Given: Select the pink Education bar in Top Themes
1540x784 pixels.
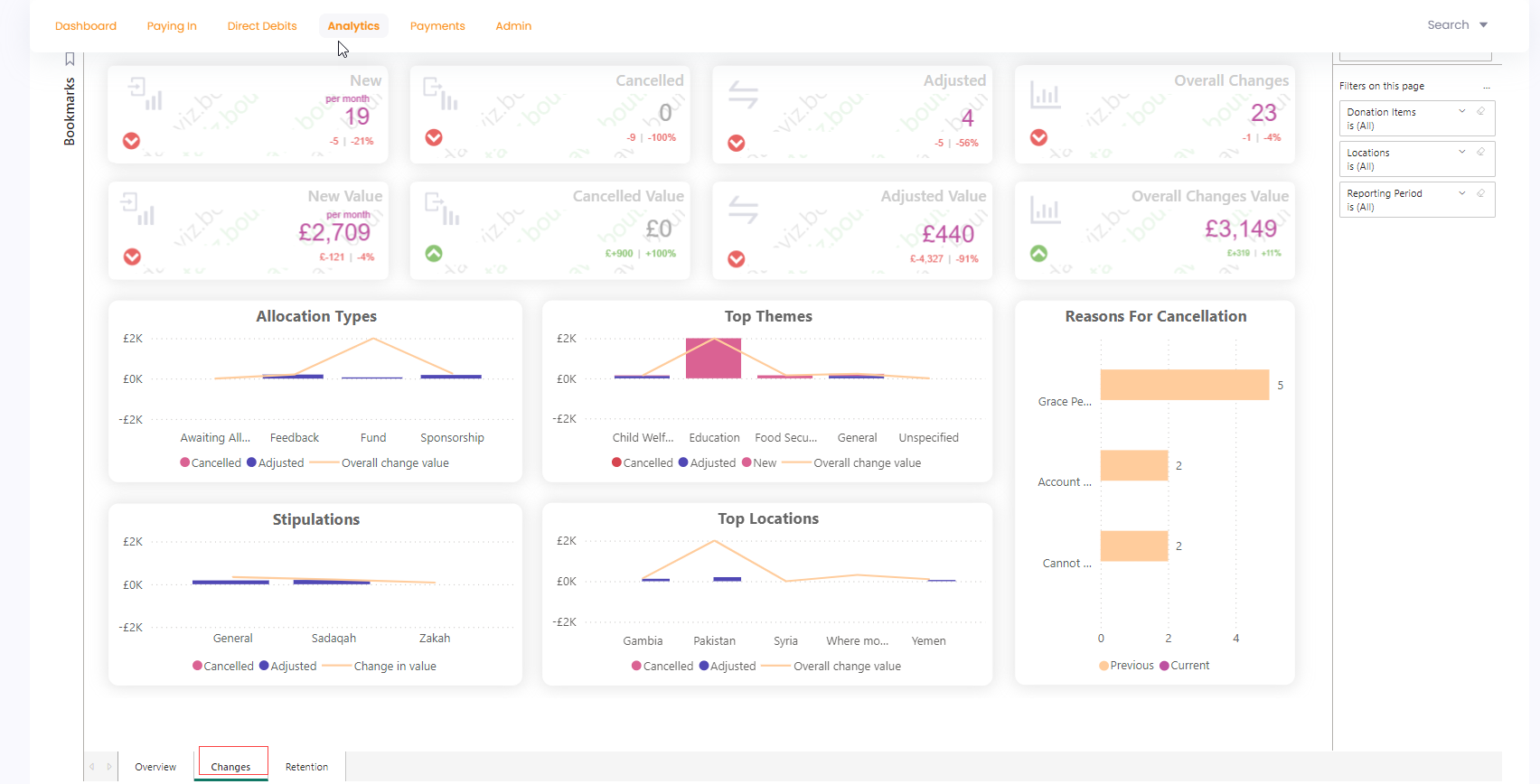Looking at the screenshot, I should (713, 359).
